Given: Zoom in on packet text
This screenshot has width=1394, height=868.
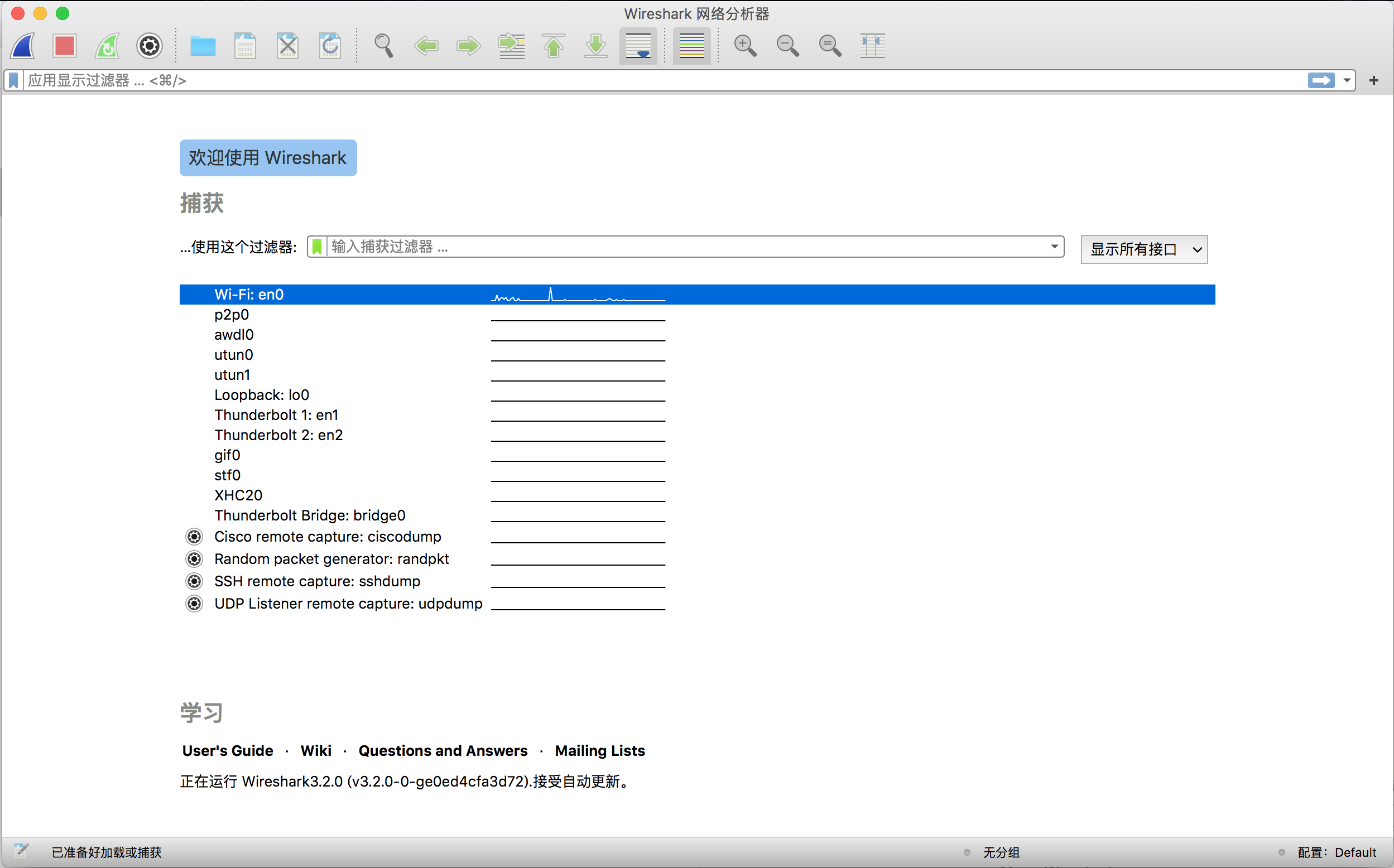Looking at the screenshot, I should point(744,46).
